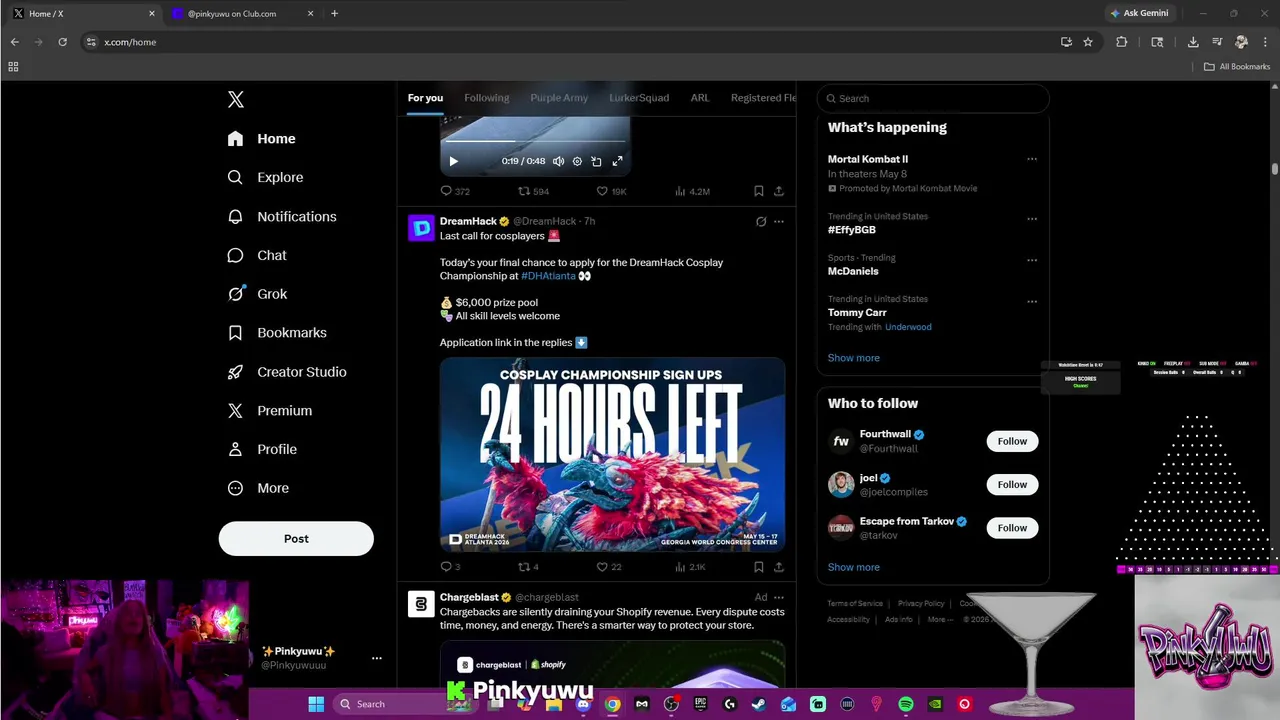Enter fullscreen on video player

617,161
